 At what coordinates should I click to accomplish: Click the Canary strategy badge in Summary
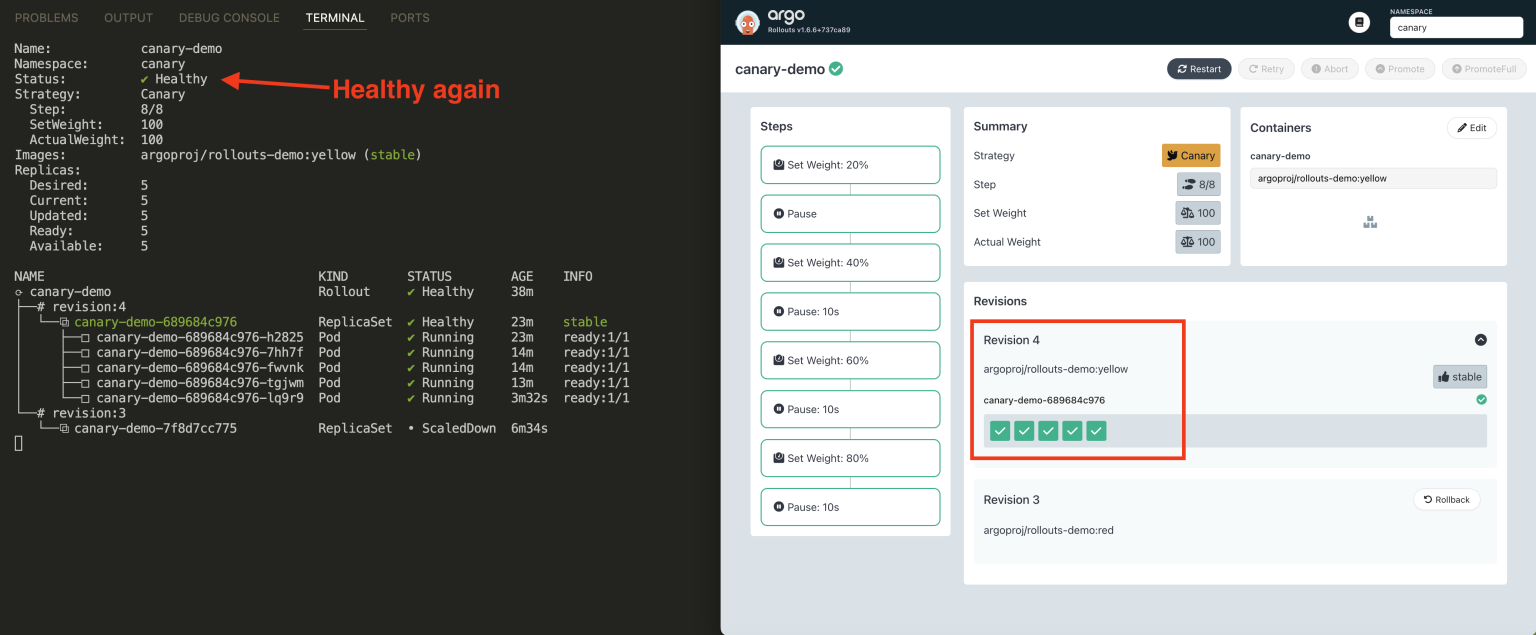pyautogui.click(x=1191, y=155)
